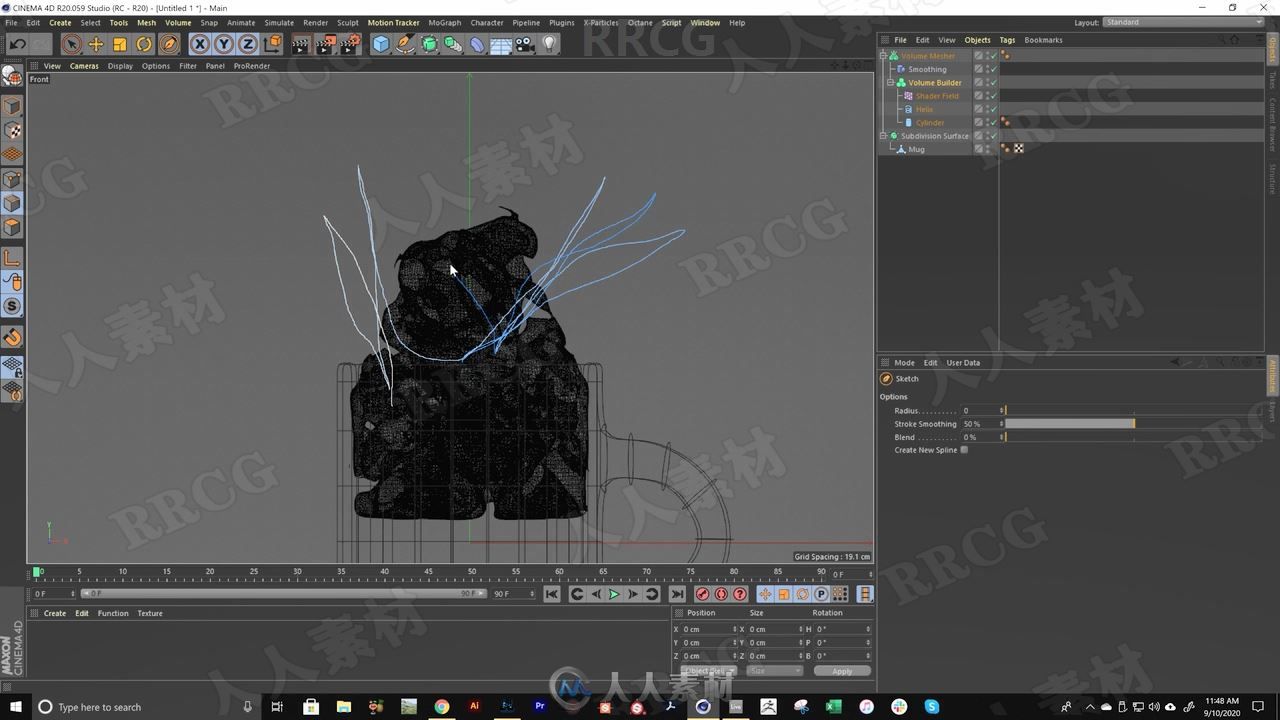Click Make Editable icon in left toolbar
Screen dimensions: 1280x720
(12, 76)
